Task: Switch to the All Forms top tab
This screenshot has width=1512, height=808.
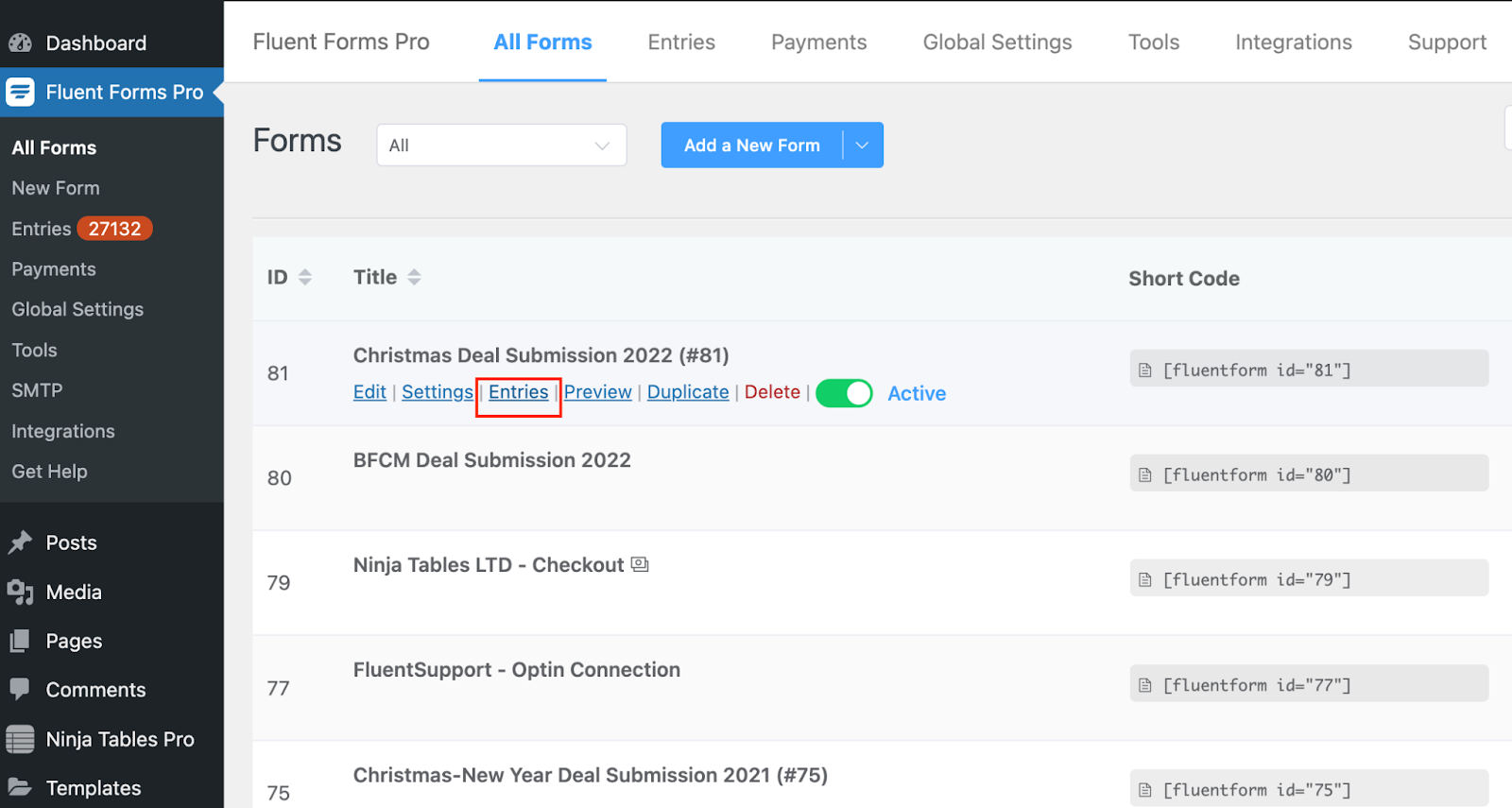Action: (542, 43)
